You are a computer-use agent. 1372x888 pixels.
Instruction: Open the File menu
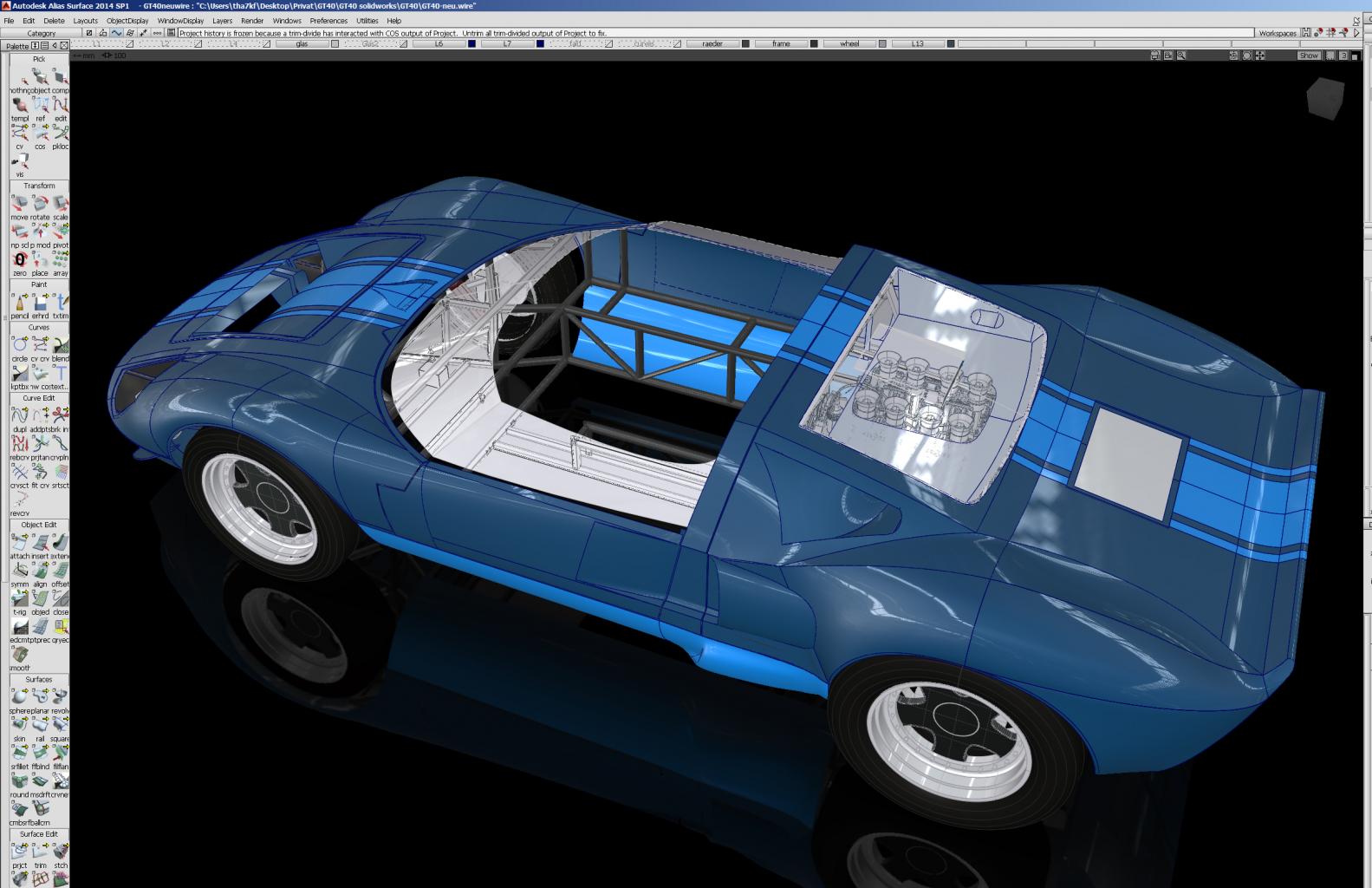(x=9, y=21)
